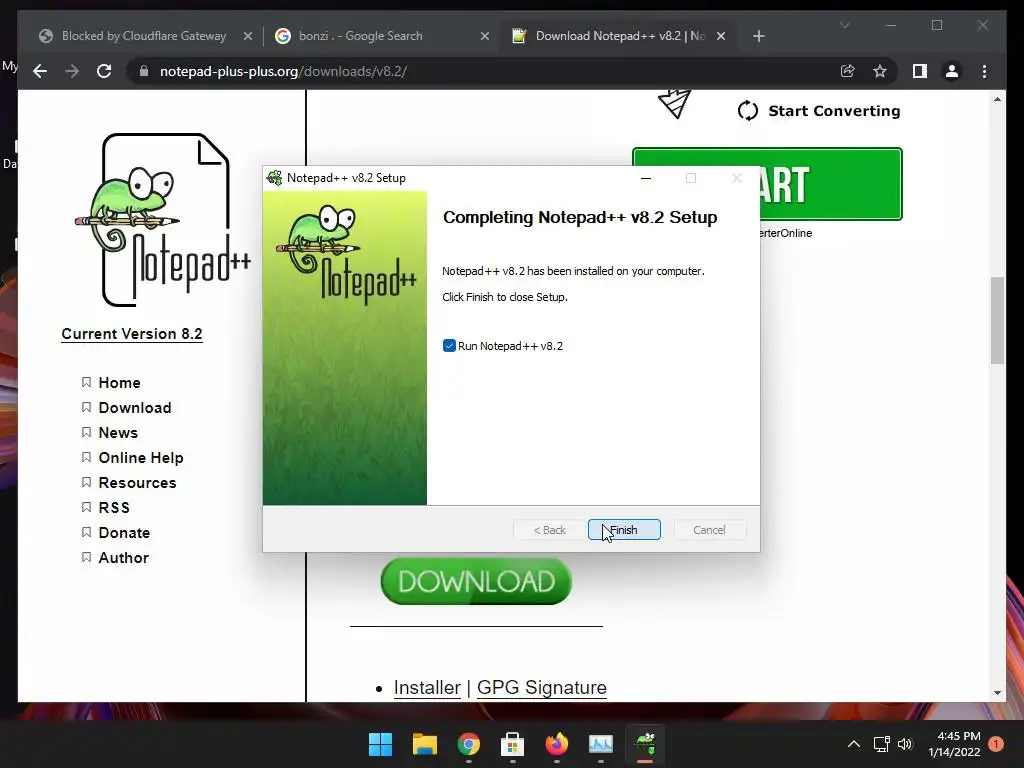
Task: Click the Start Converting ad text
Action: pos(834,111)
